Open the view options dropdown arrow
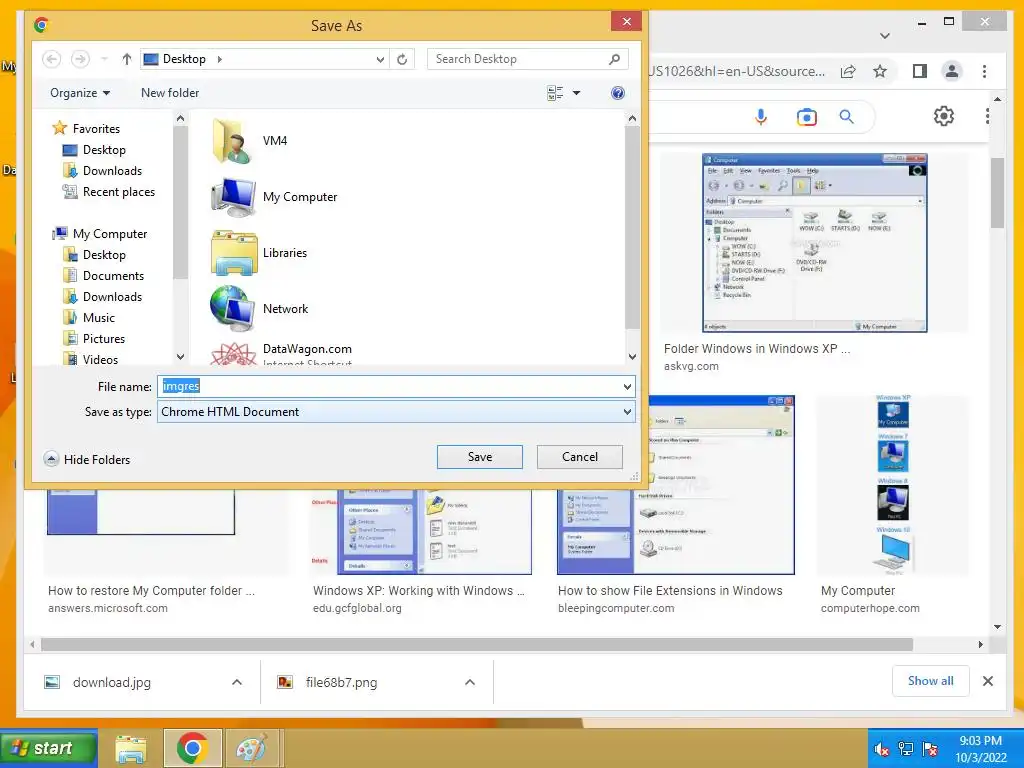Image resolution: width=1024 pixels, height=768 pixels. click(577, 93)
